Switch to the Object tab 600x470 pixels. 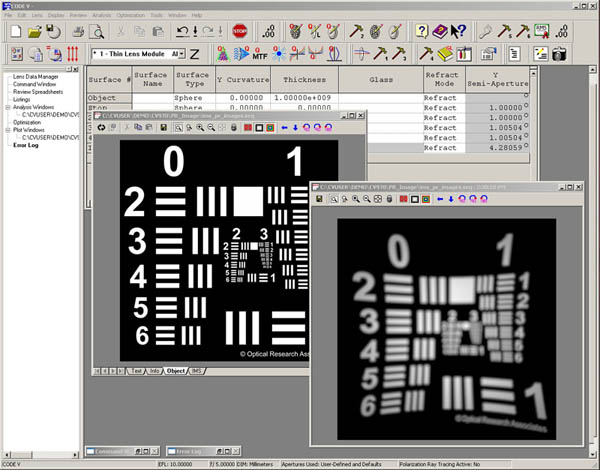point(176,370)
